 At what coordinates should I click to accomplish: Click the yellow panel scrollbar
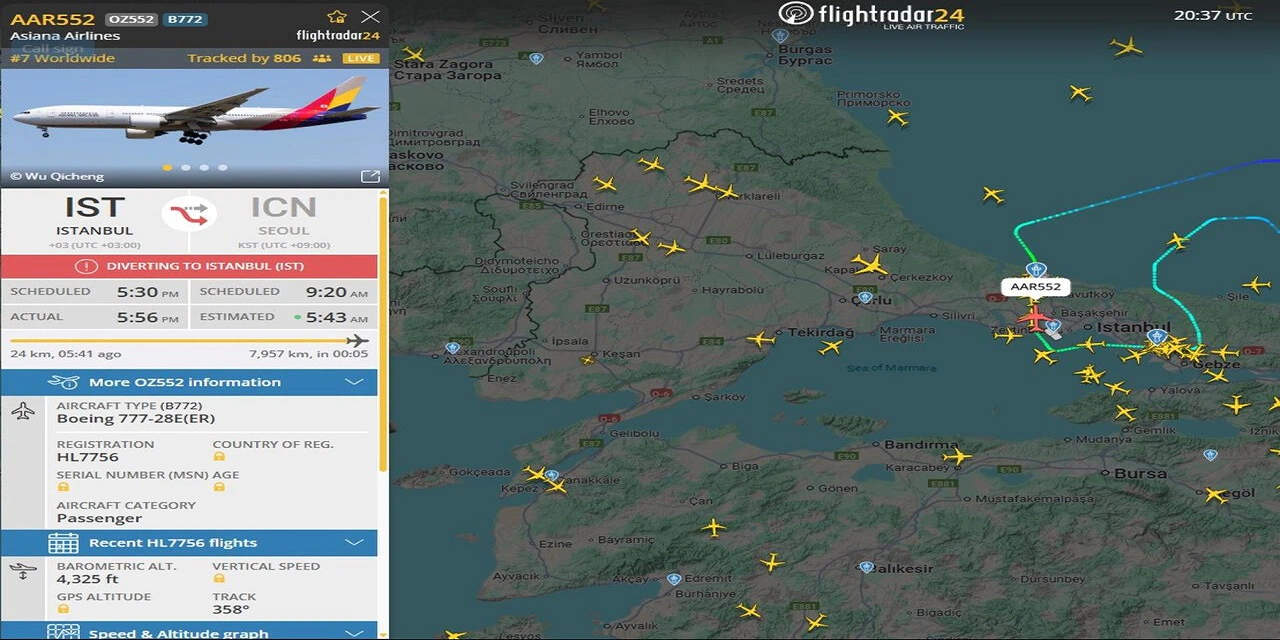(383, 332)
